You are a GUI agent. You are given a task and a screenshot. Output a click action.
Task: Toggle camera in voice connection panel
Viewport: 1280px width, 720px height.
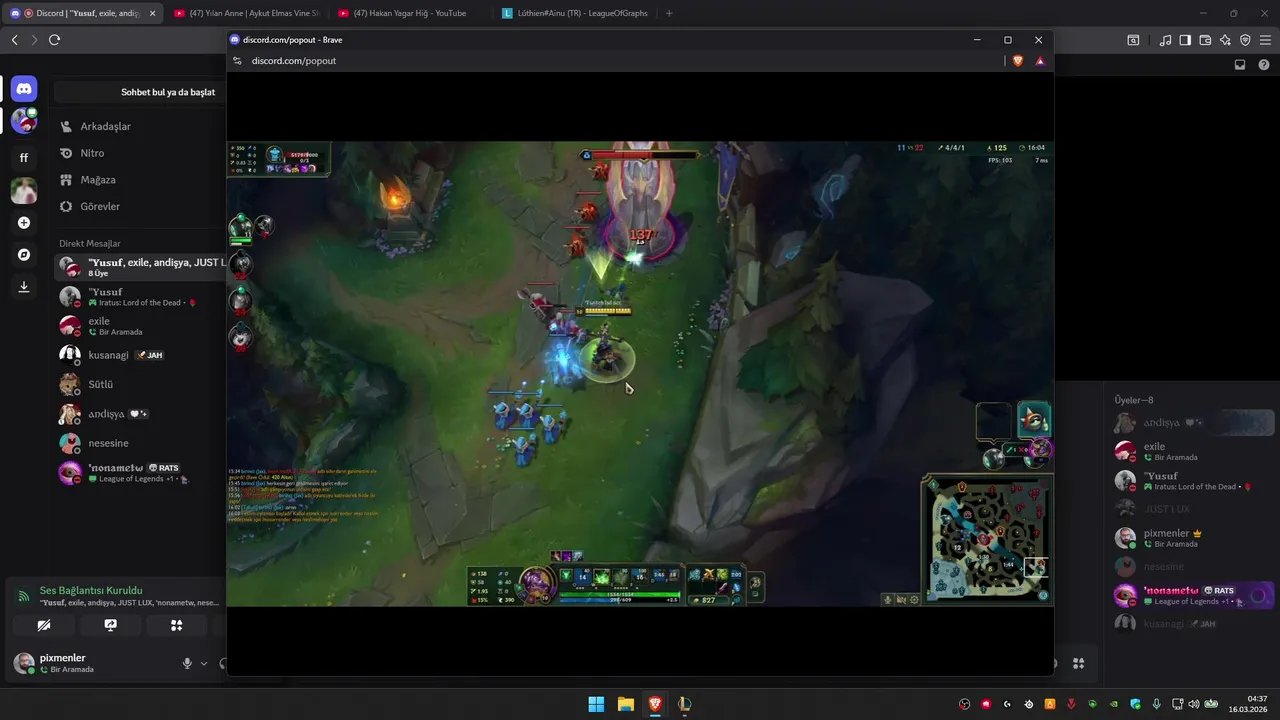click(43, 625)
